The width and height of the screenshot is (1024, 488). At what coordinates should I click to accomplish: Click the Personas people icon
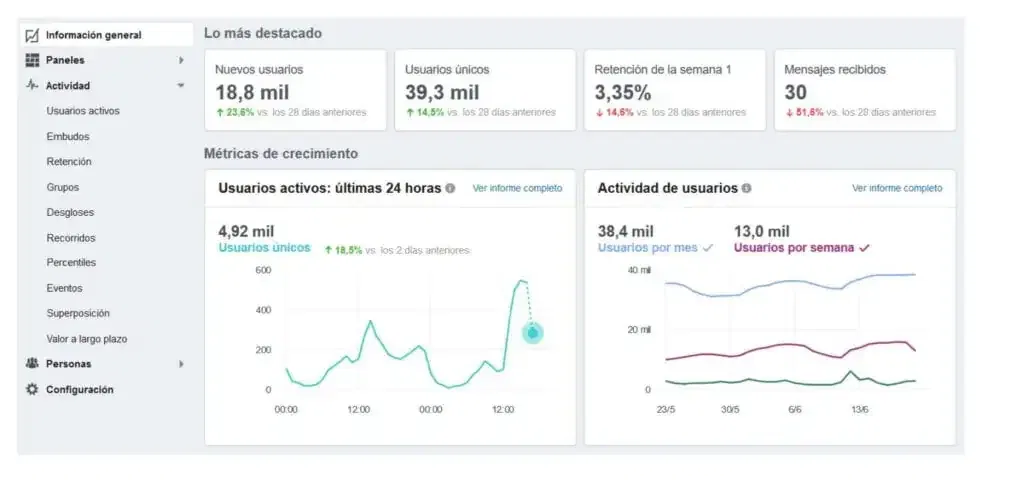pos(32,364)
